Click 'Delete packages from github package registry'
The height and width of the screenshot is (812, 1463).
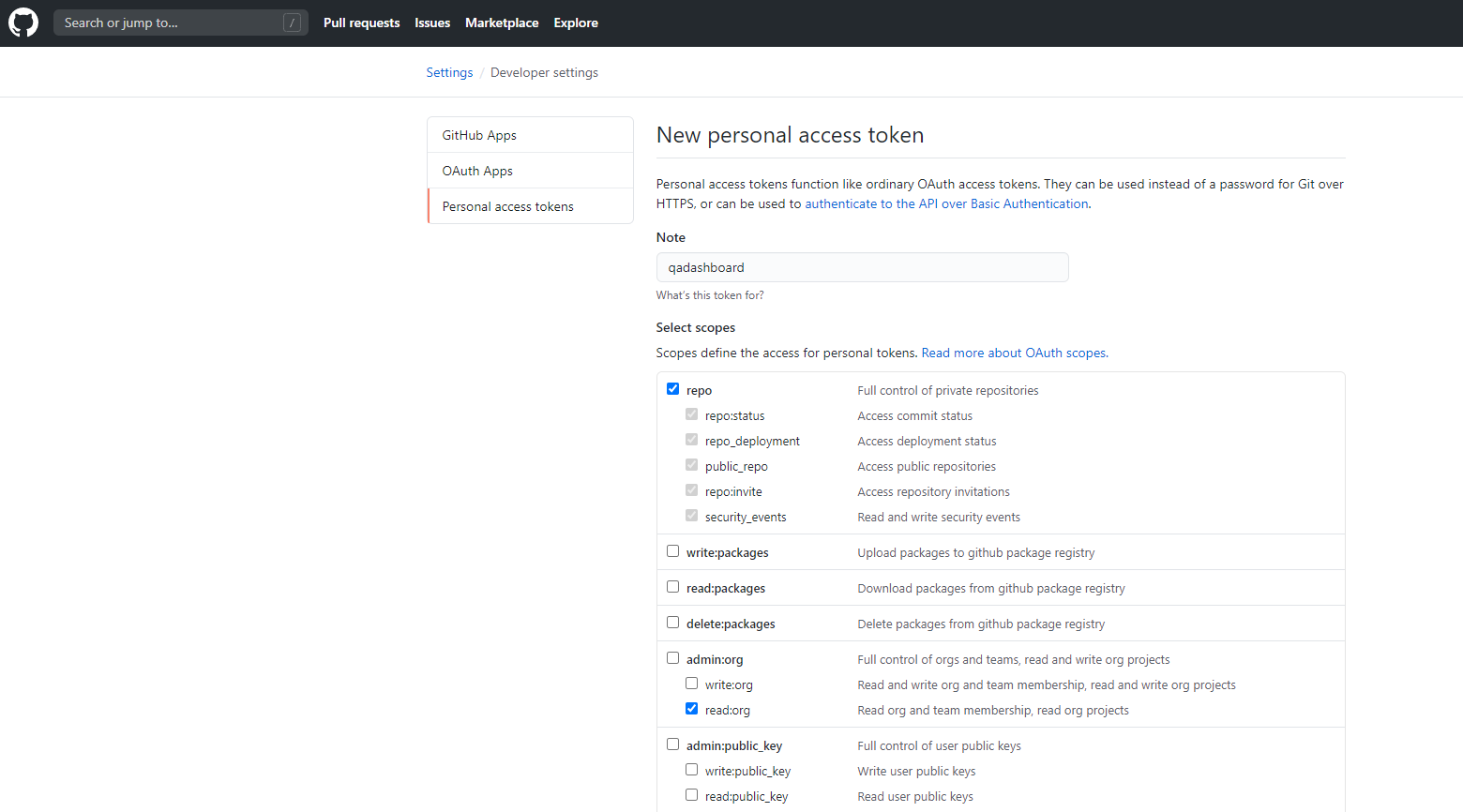(981, 624)
